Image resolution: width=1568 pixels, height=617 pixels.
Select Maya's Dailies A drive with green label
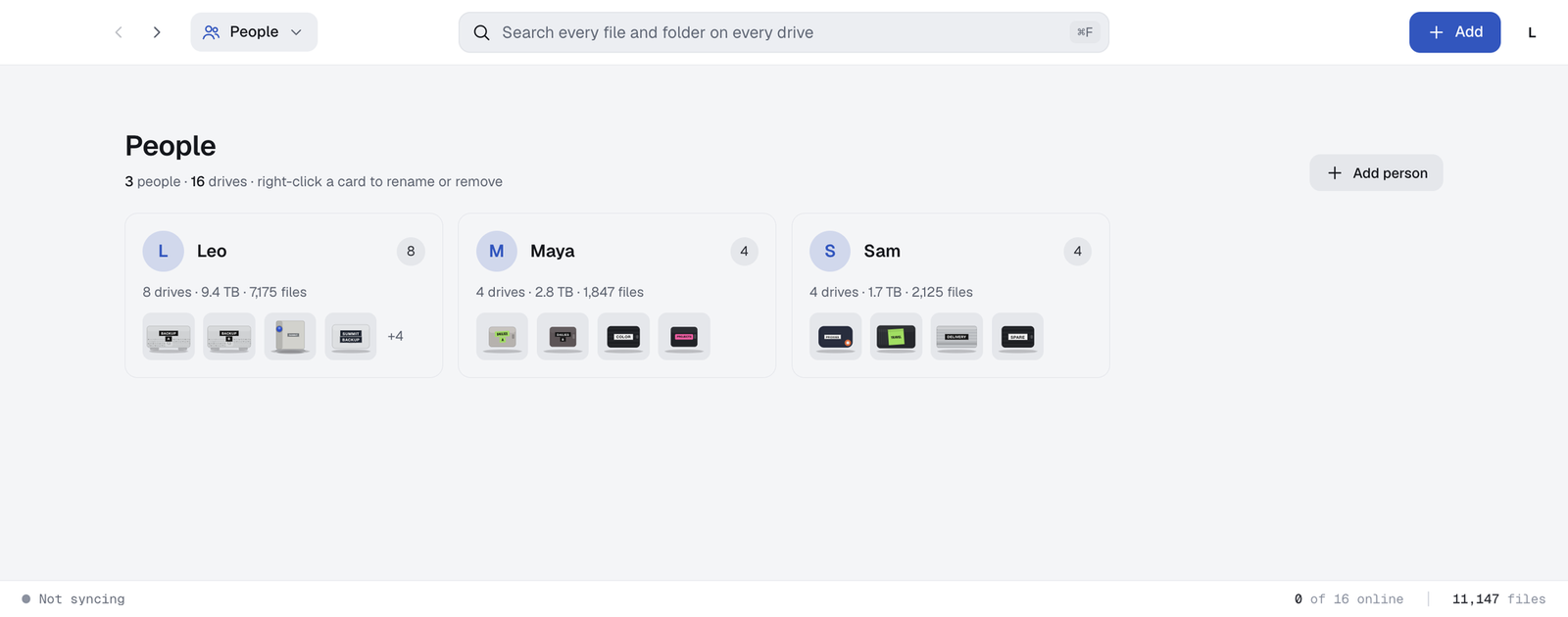coord(502,336)
